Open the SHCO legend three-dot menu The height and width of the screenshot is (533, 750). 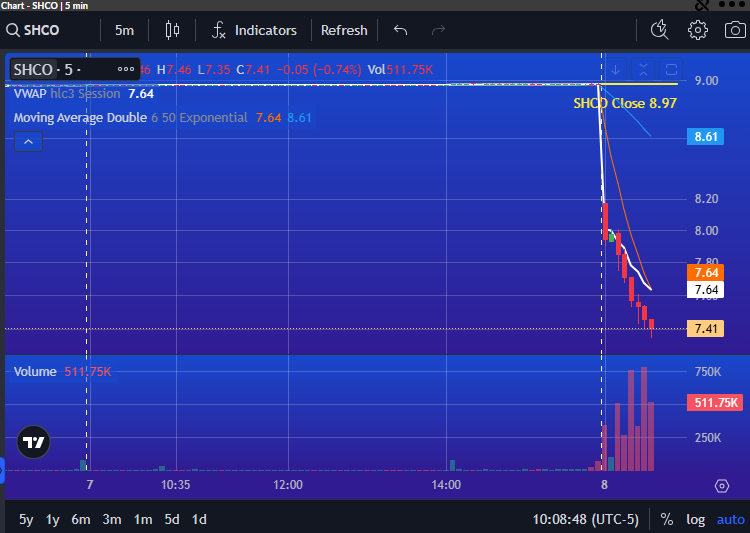pos(126,69)
